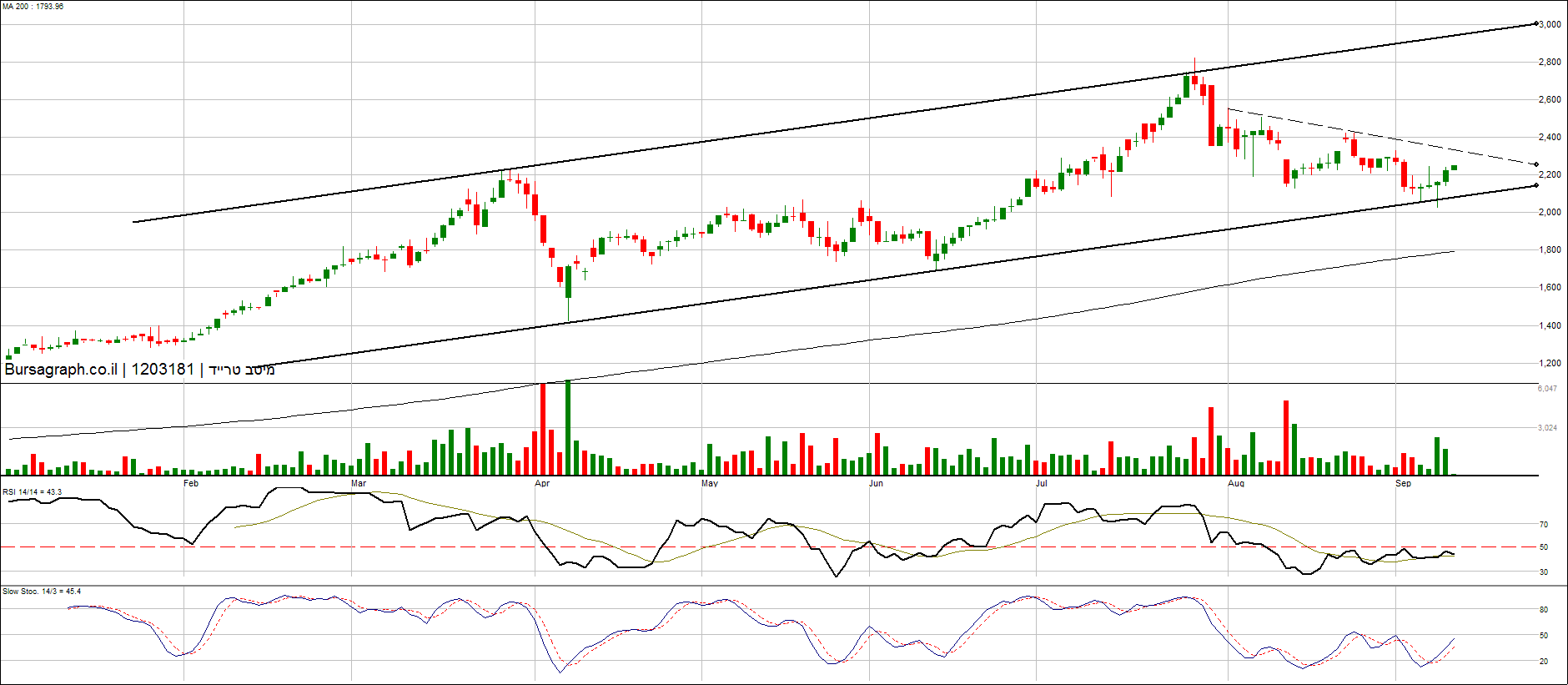The image size is (1568, 685).
Task: Select the Mar label on the time axis
Action: click(359, 484)
